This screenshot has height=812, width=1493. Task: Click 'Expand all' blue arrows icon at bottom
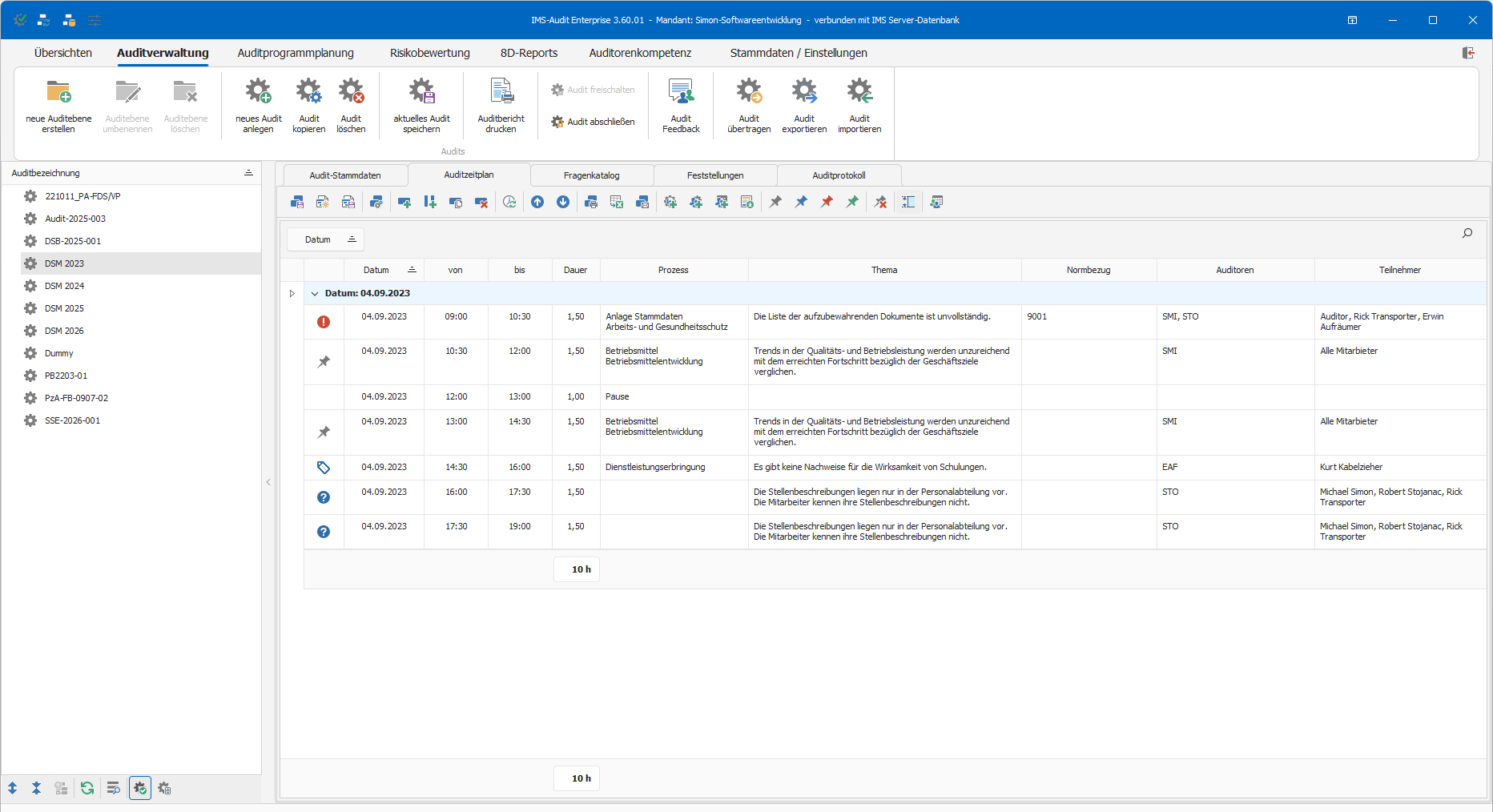tap(12, 788)
